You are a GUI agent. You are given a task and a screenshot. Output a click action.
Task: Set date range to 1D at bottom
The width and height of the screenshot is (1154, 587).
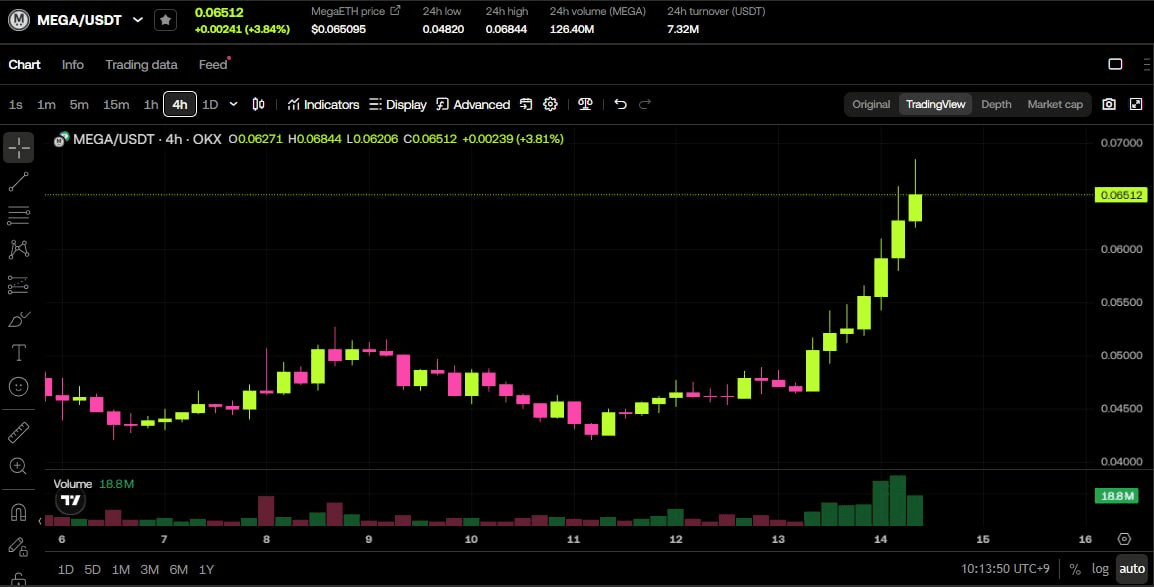pos(66,569)
